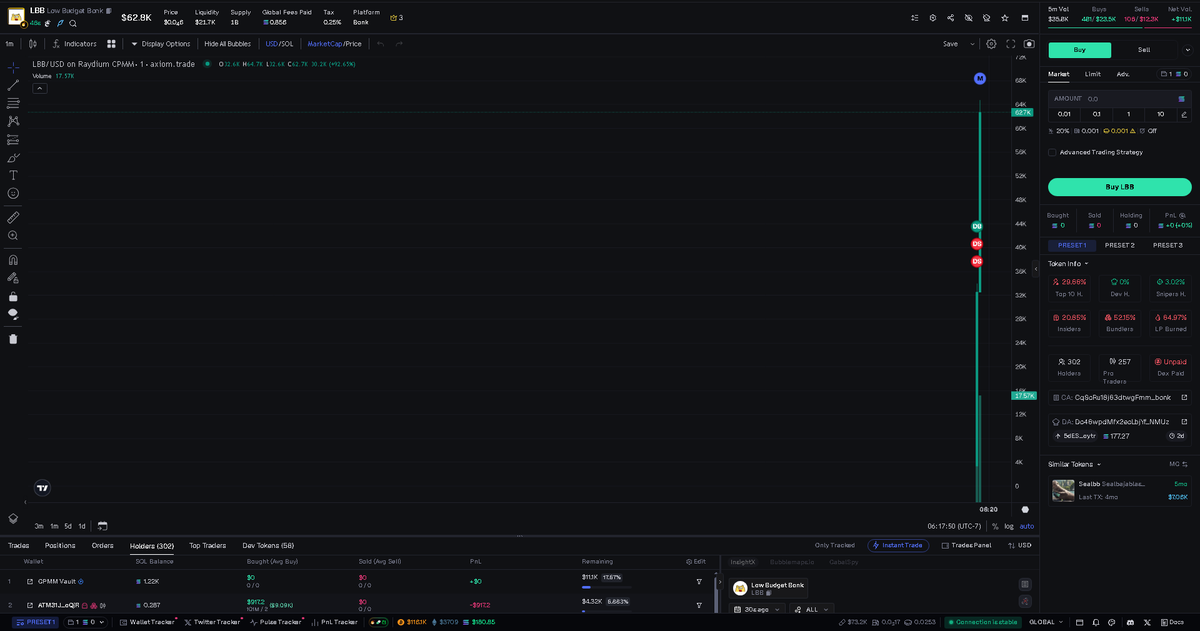Toggle Hide All Bubbles
This screenshot has height=631, width=1200.
coord(227,44)
